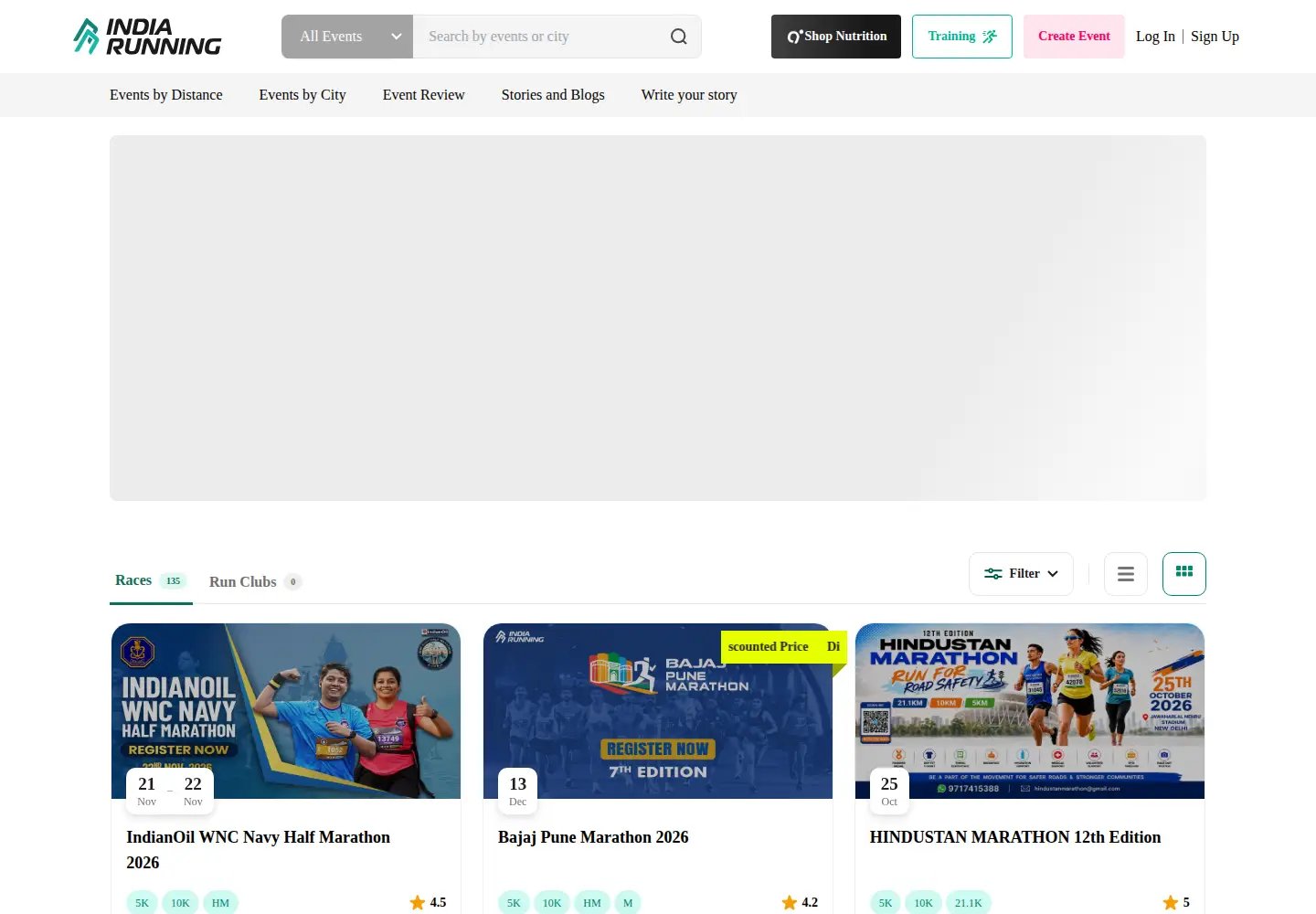Click the Races count badge 135

coord(173,581)
